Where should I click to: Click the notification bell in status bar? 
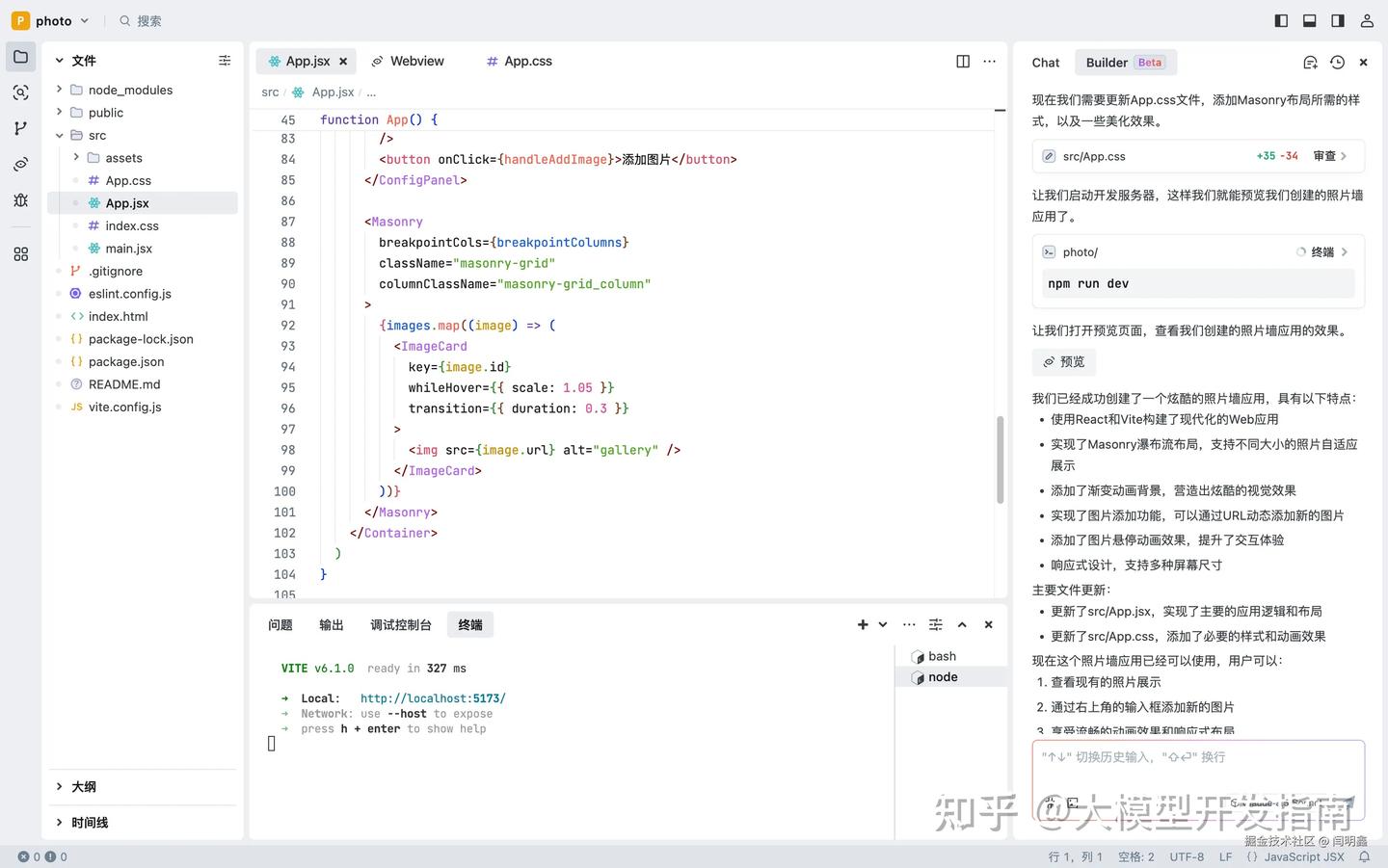[1364, 856]
